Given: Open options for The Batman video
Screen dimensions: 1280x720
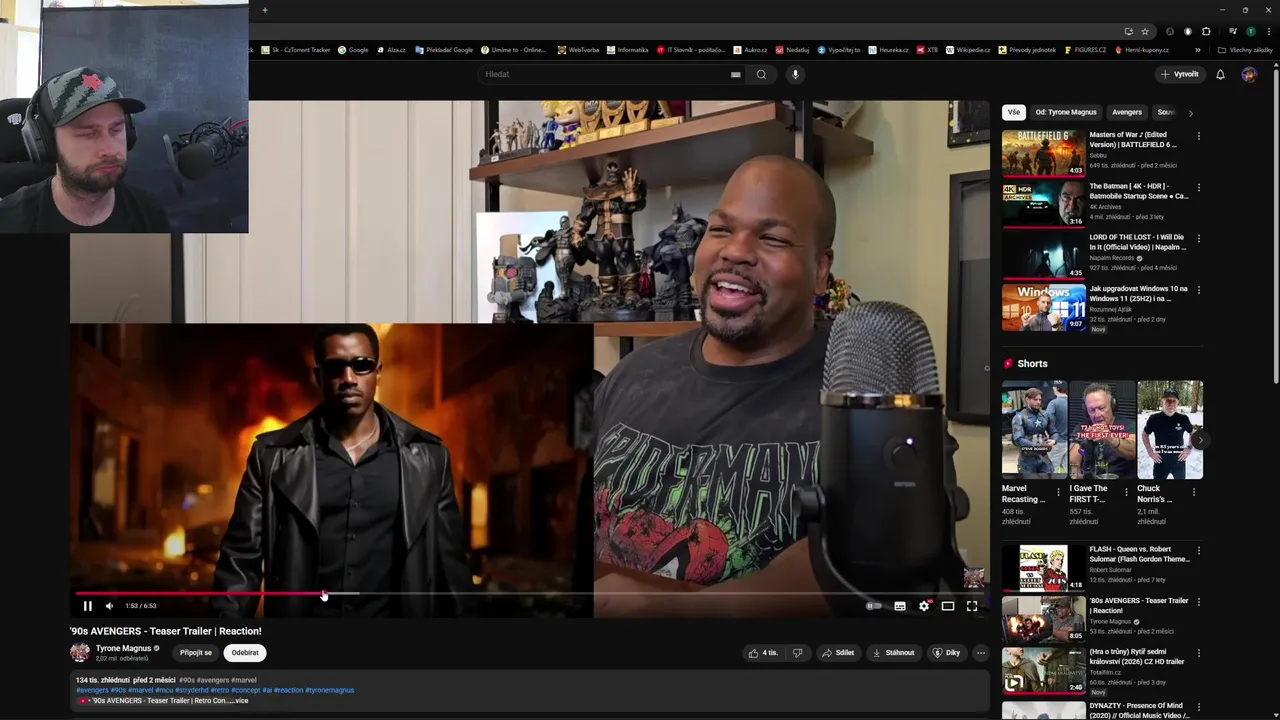Looking at the screenshot, I should tap(1199, 187).
